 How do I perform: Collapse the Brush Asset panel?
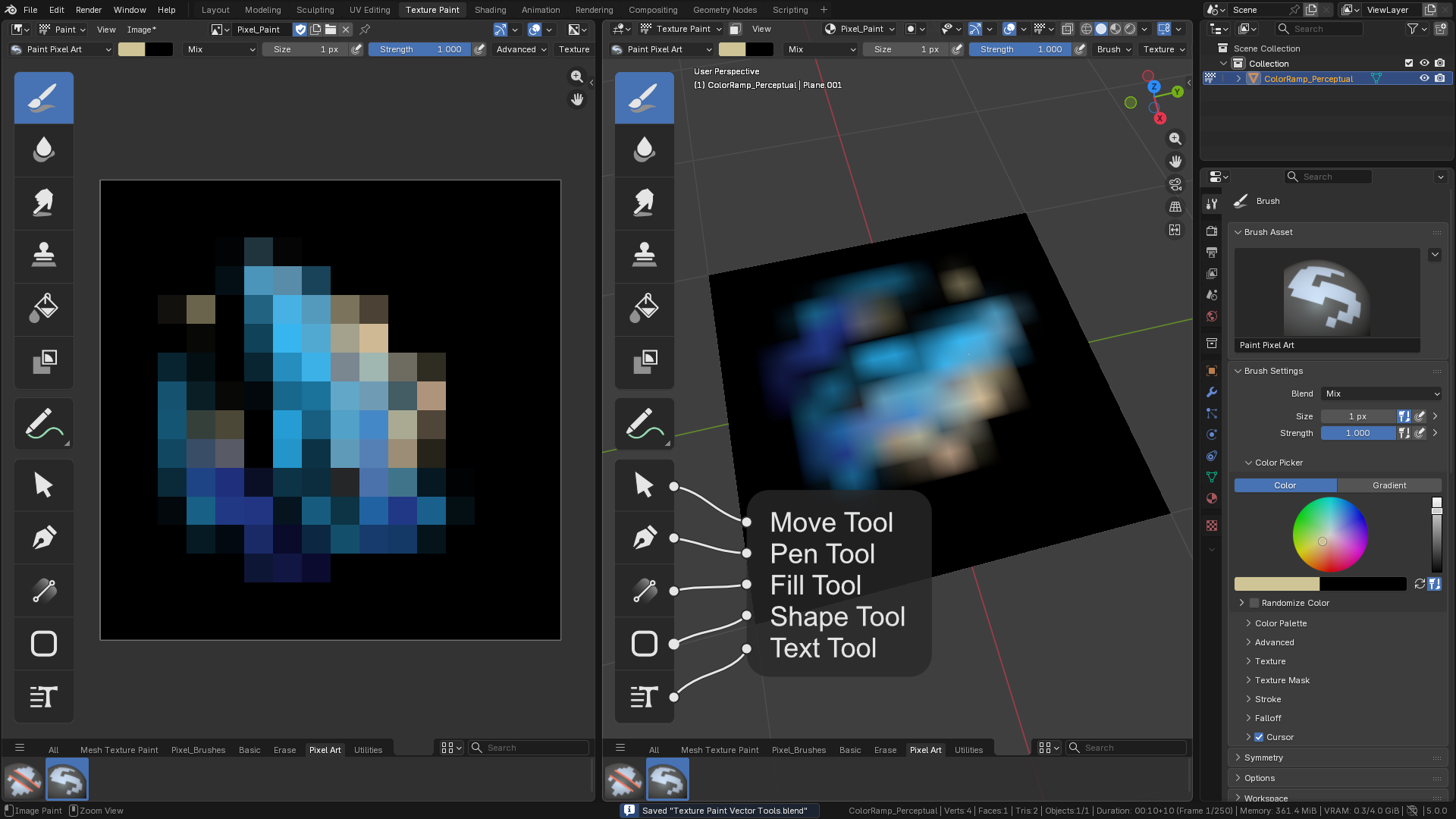(x=1268, y=232)
